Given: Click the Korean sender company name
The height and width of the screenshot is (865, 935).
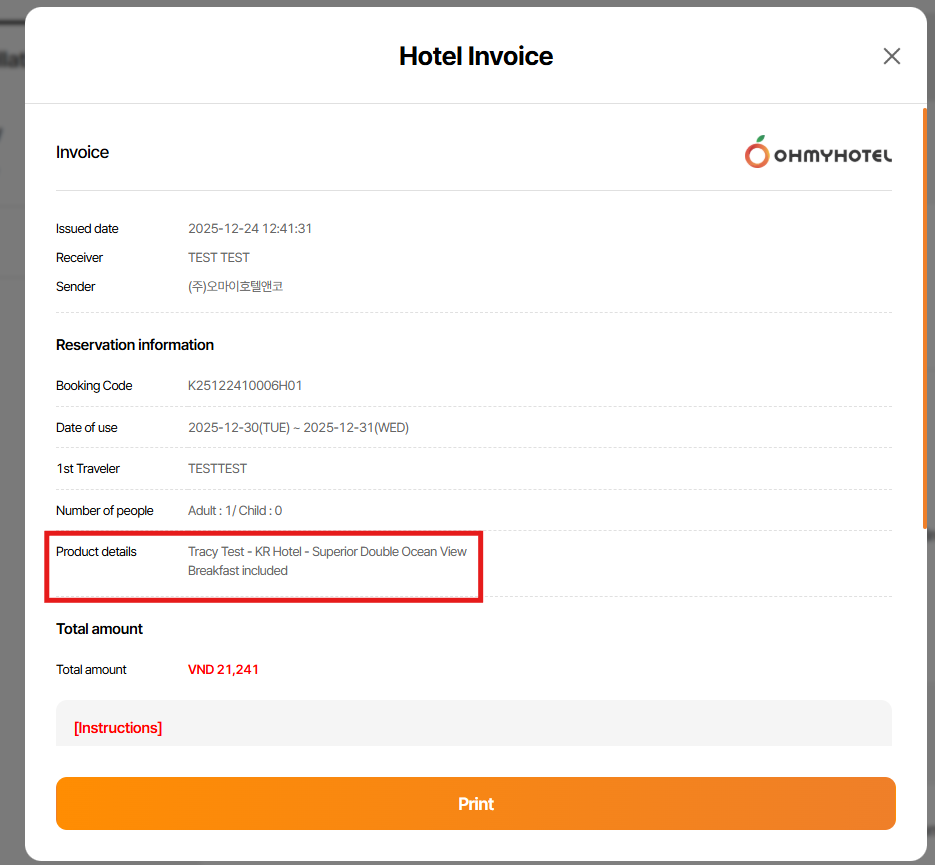Looking at the screenshot, I should click(x=235, y=287).
